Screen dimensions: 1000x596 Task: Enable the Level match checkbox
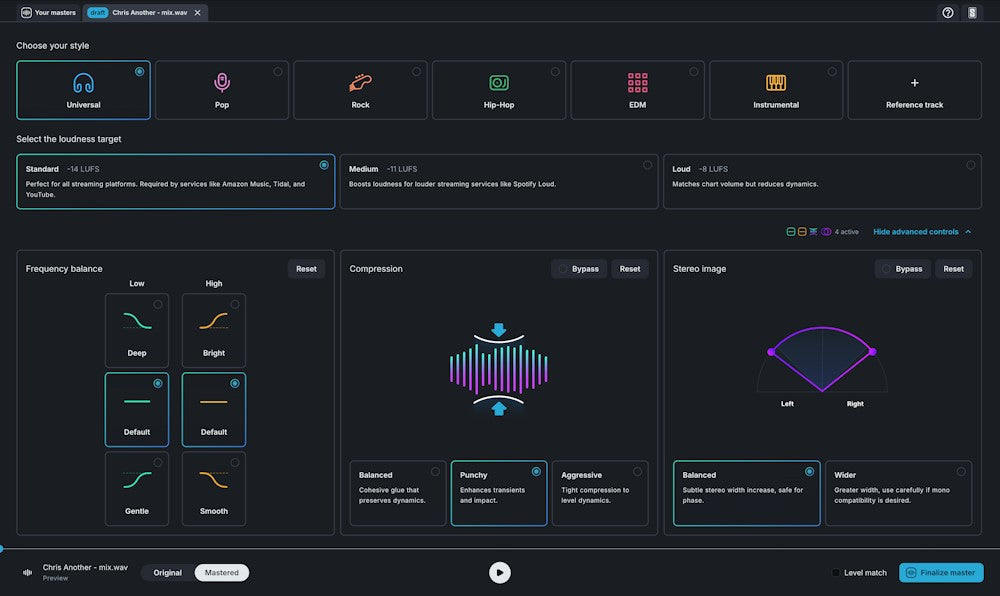(x=836, y=572)
